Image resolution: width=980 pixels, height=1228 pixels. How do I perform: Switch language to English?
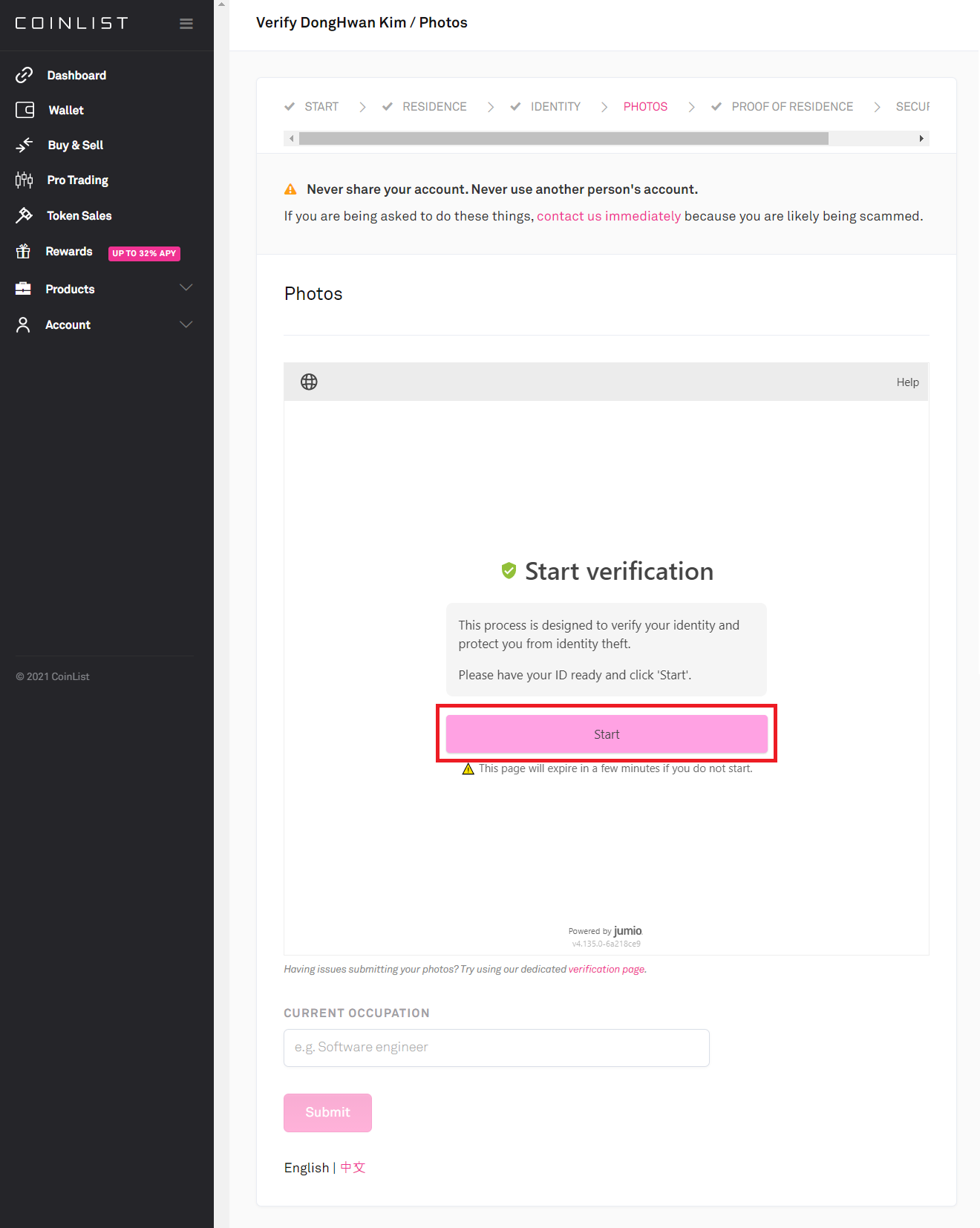pos(307,1168)
